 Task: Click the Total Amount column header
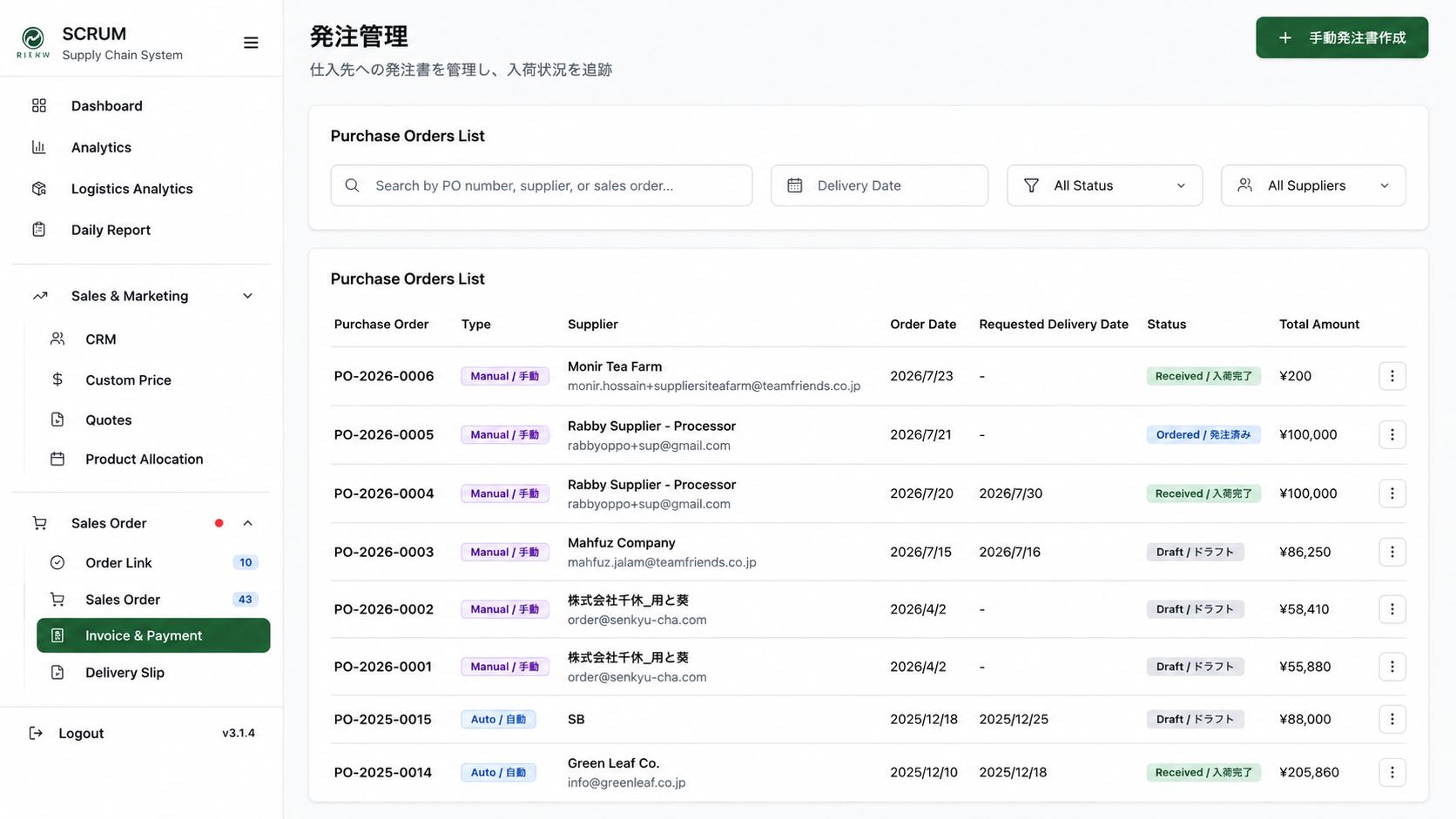(1319, 324)
